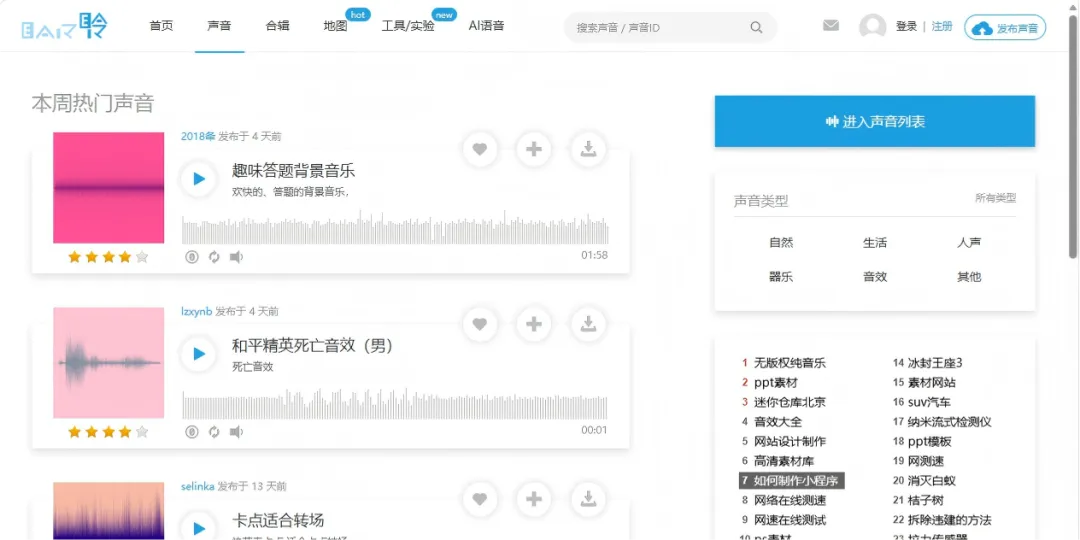The width and height of the screenshot is (1080, 540).
Task: Click the 进入声音列表 button
Action: point(875,121)
